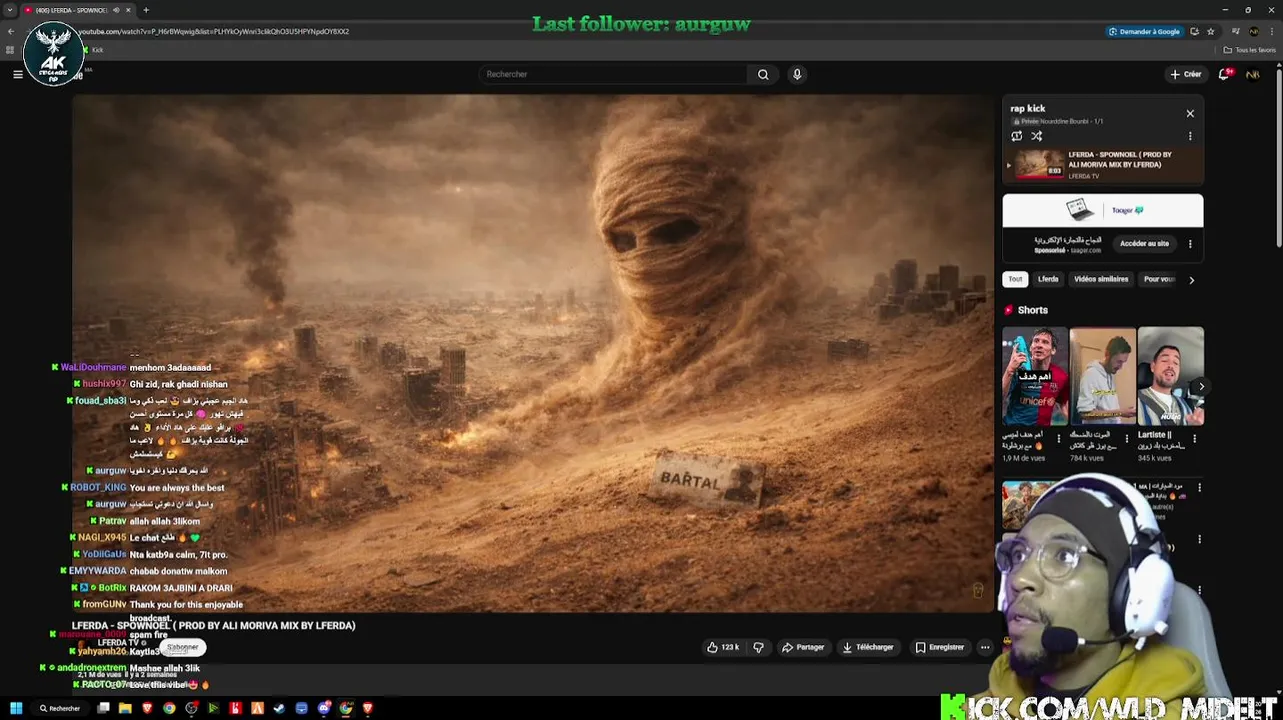
Task: Go back with browser back arrow
Action: (11, 31)
